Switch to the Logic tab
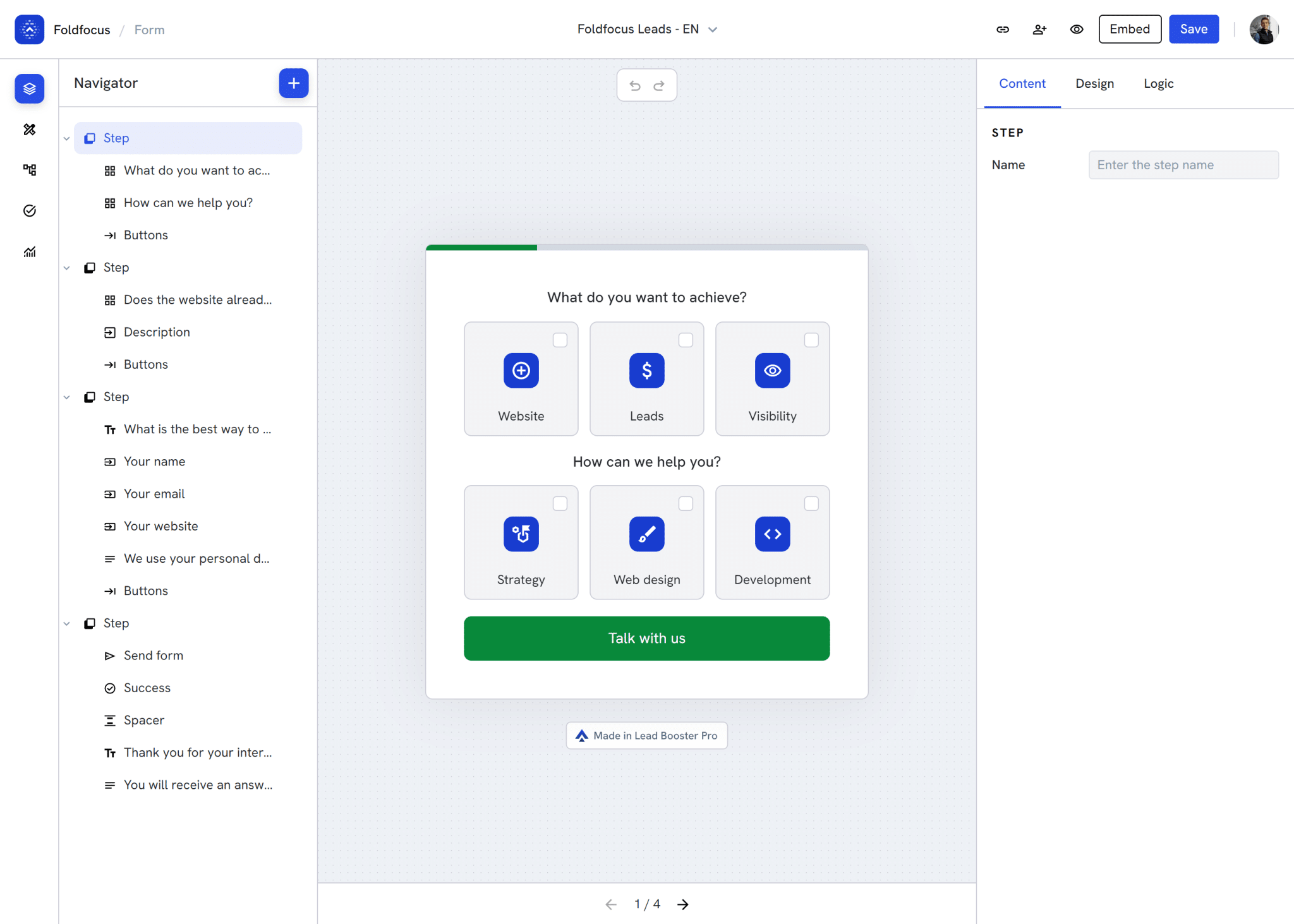The image size is (1294, 924). pyautogui.click(x=1158, y=83)
